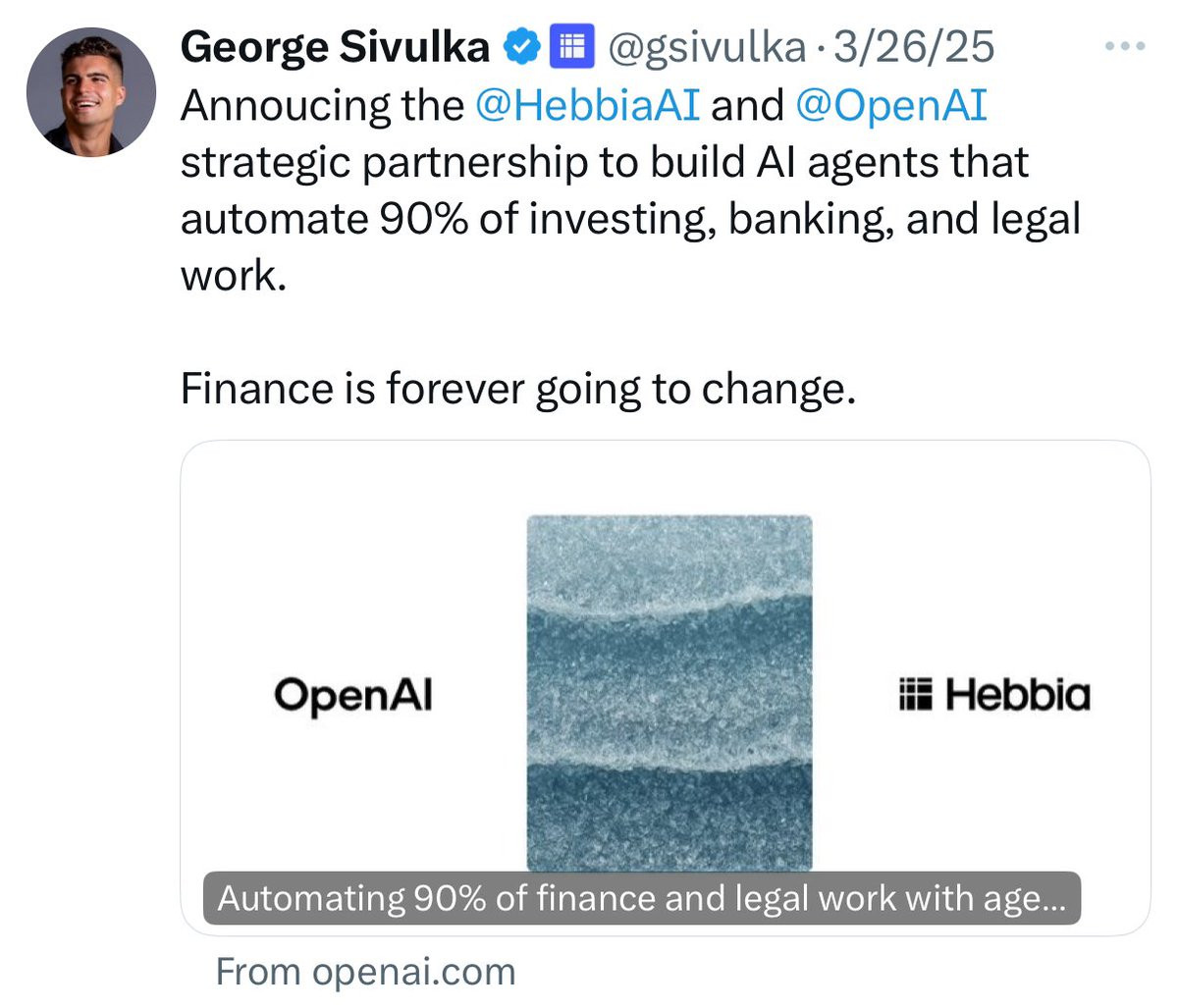Open the three-dot more options menu
The height and width of the screenshot is (1008, 1178).
[x=1124, y=46]
